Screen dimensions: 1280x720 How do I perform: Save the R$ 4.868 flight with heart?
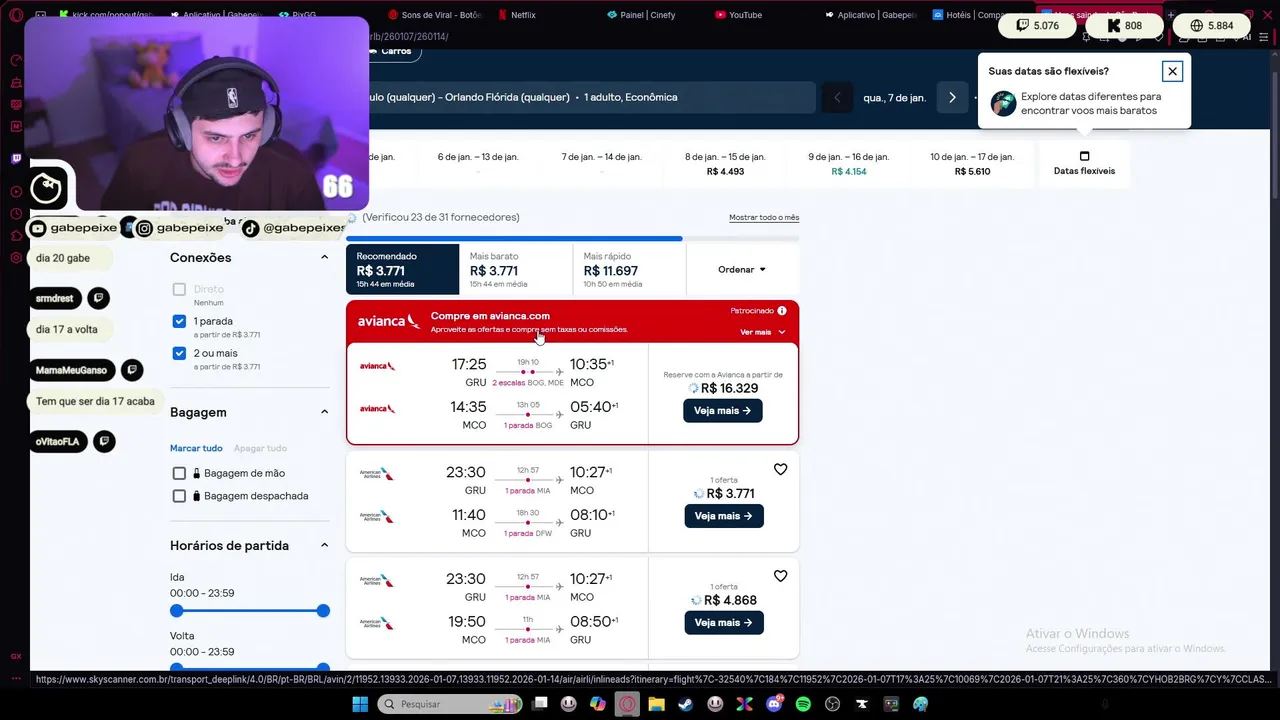(x=780, y=576)
